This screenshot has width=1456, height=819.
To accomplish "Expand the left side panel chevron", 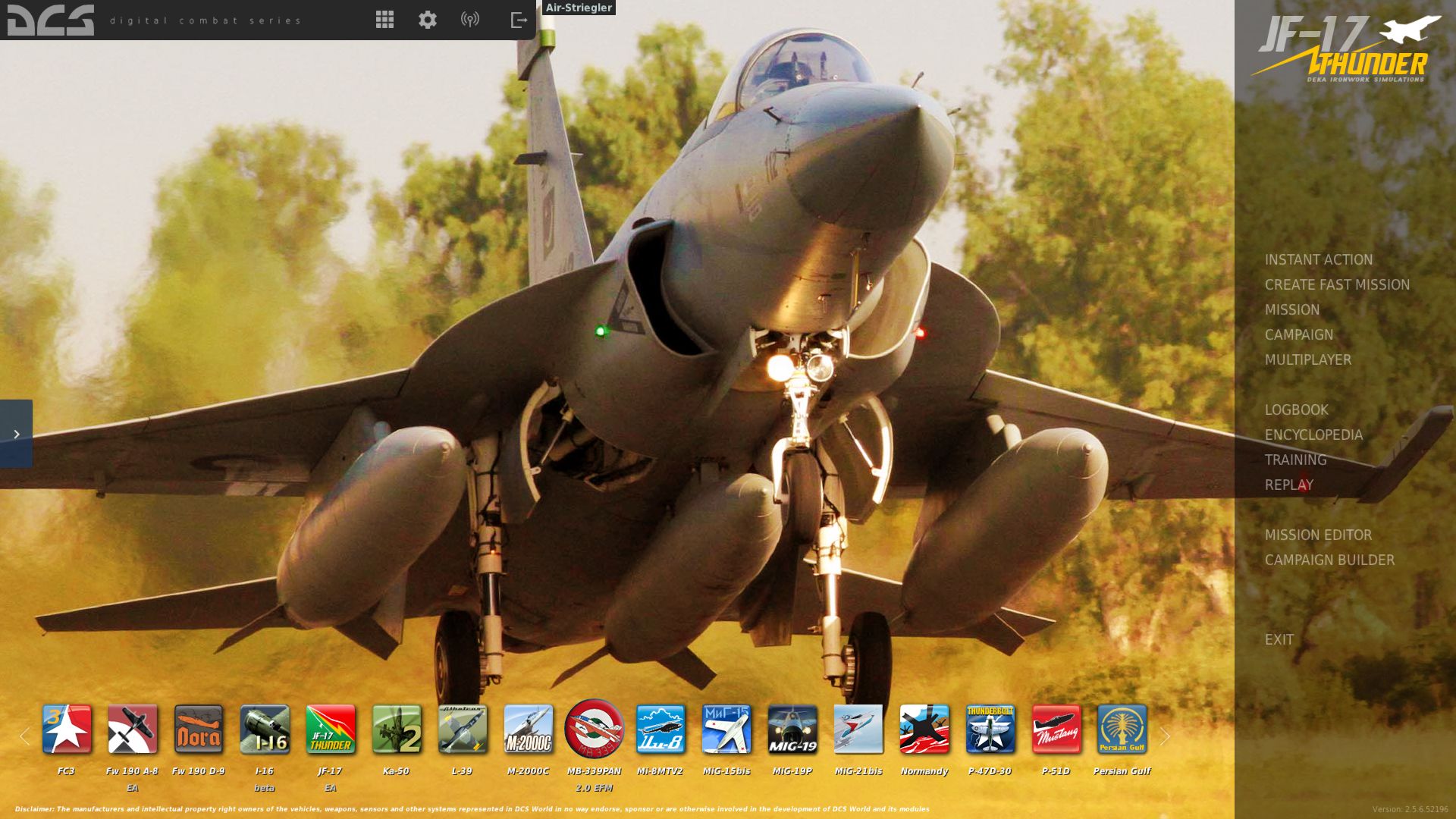I will click(x=16, y=434).
